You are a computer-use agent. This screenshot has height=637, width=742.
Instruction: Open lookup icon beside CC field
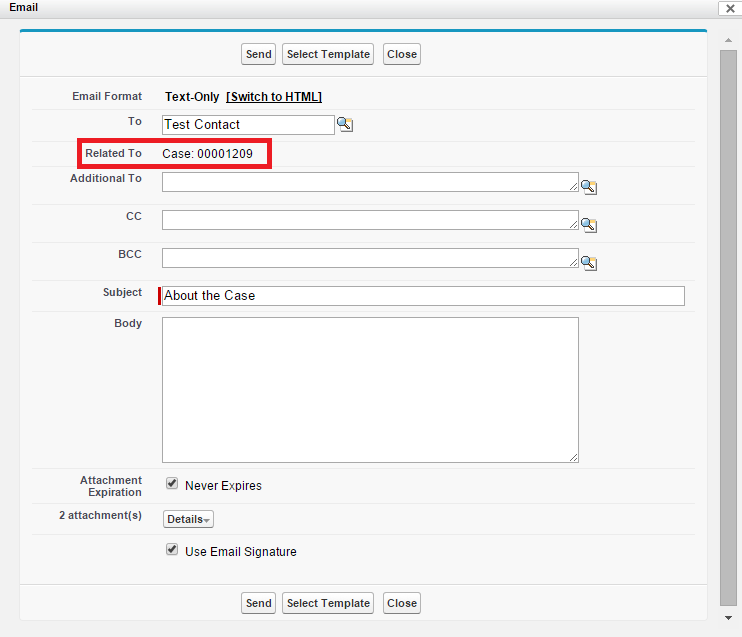(x=589, y=225)
